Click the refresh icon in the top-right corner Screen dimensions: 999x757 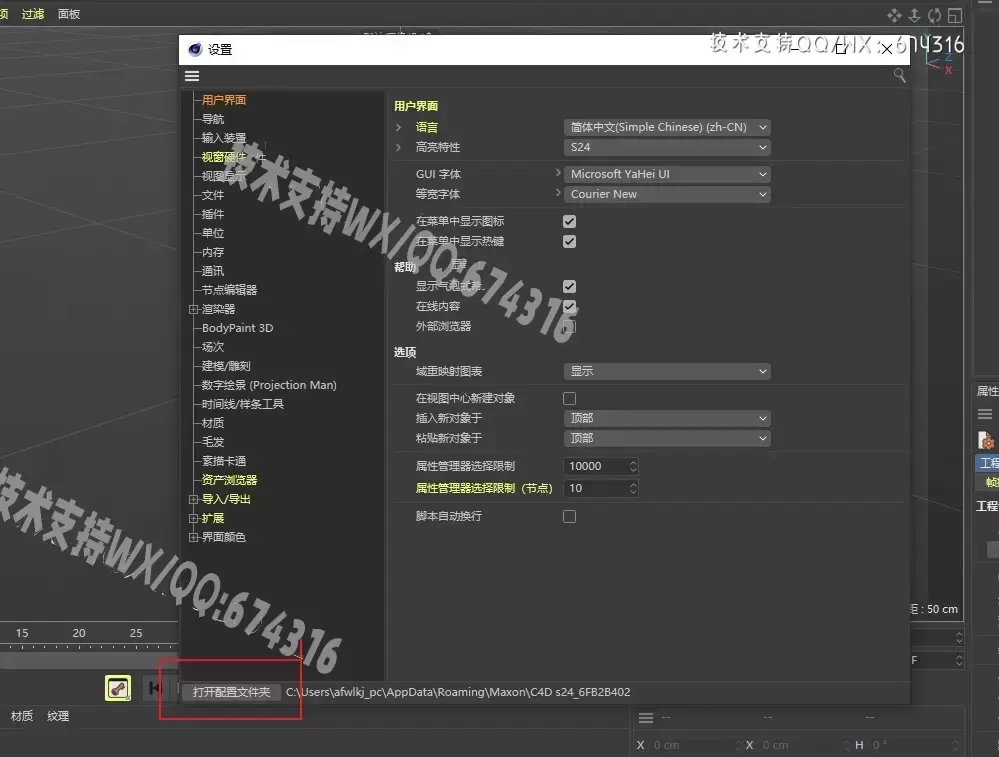[x=933, y=15]
